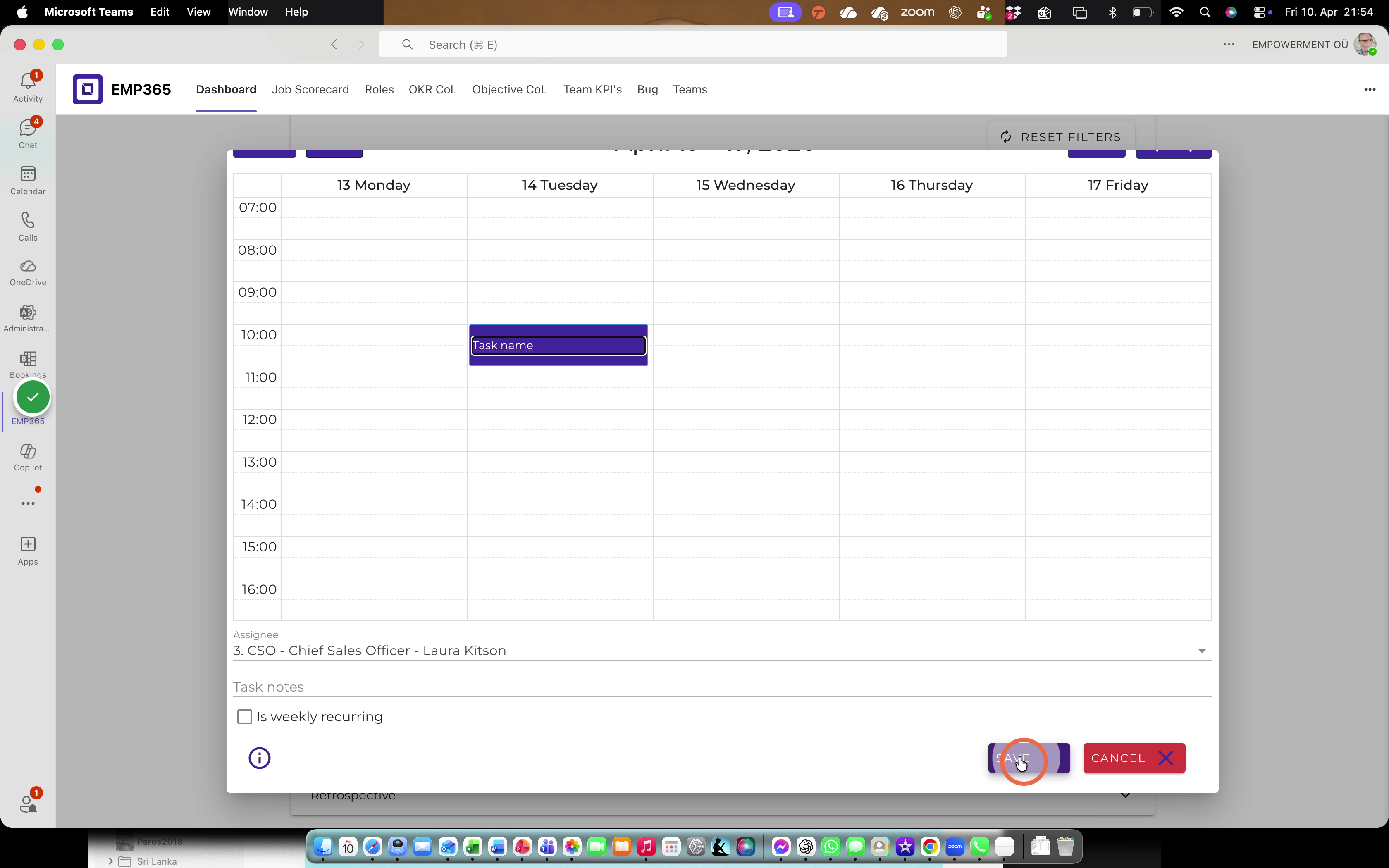Go forward with the right arrow
The image size is (1389, 868).
pos(361,44)
